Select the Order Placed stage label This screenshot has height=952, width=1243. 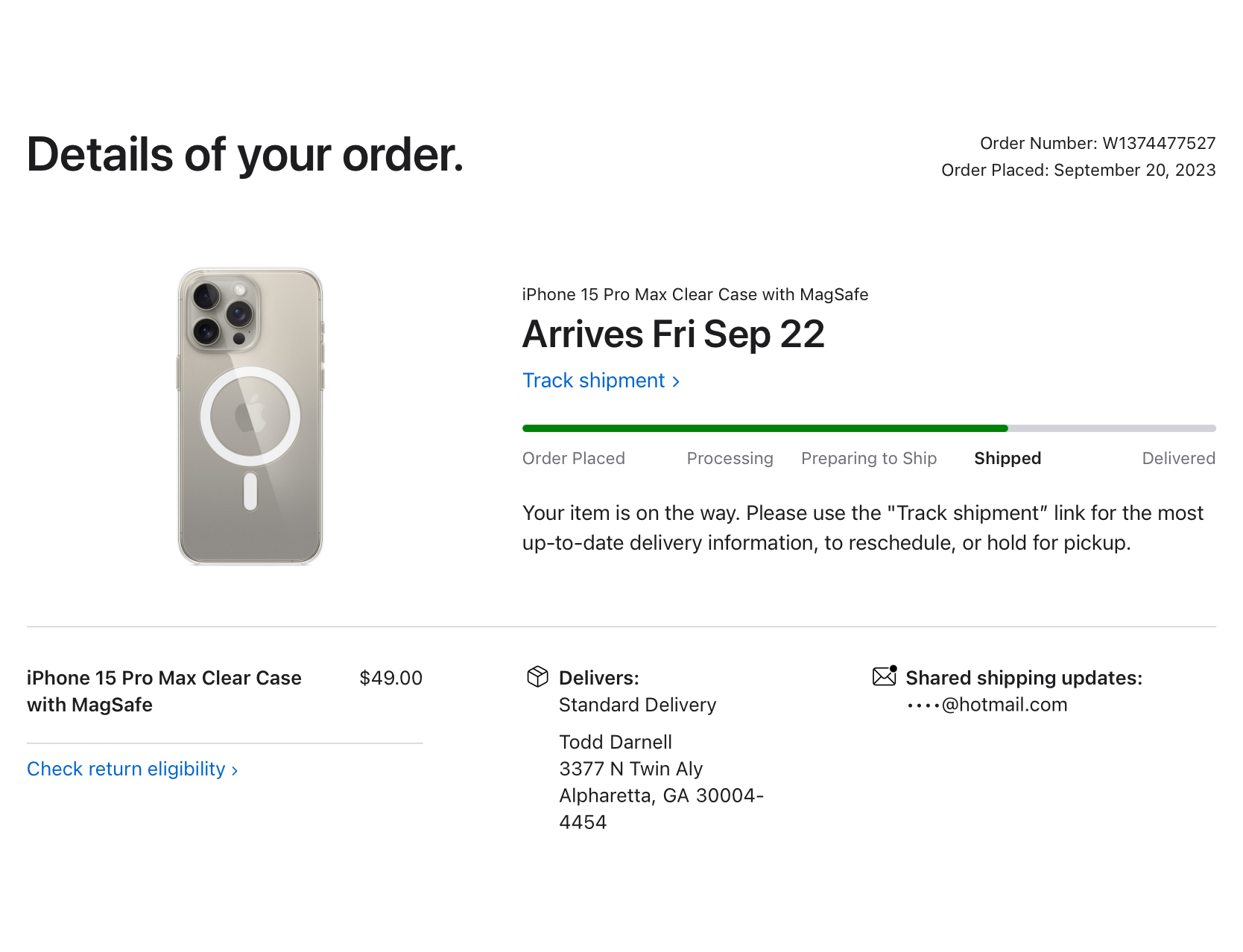pyautogui.click(x=573, y=458)
